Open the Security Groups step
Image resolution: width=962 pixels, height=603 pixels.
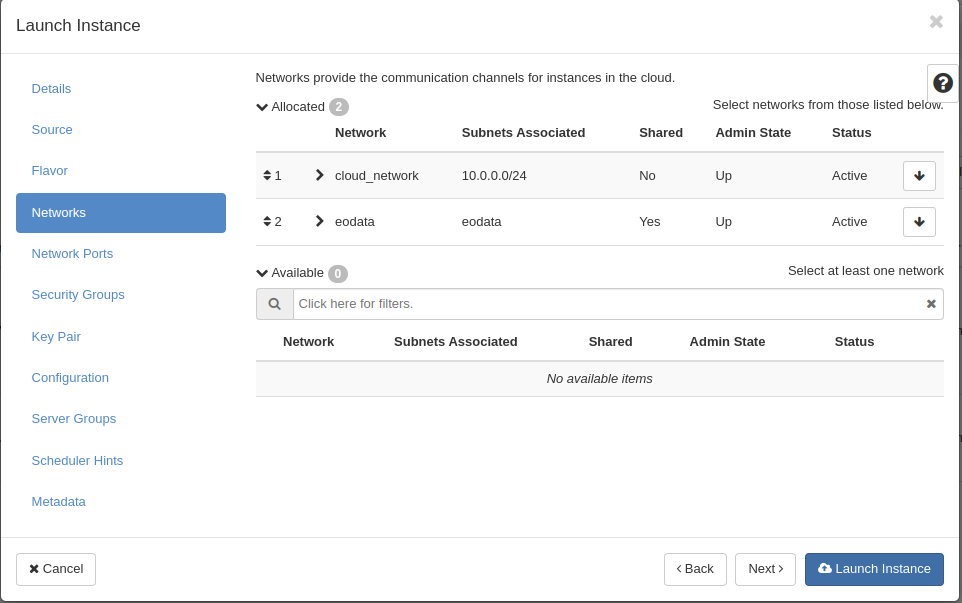point(78,295)
